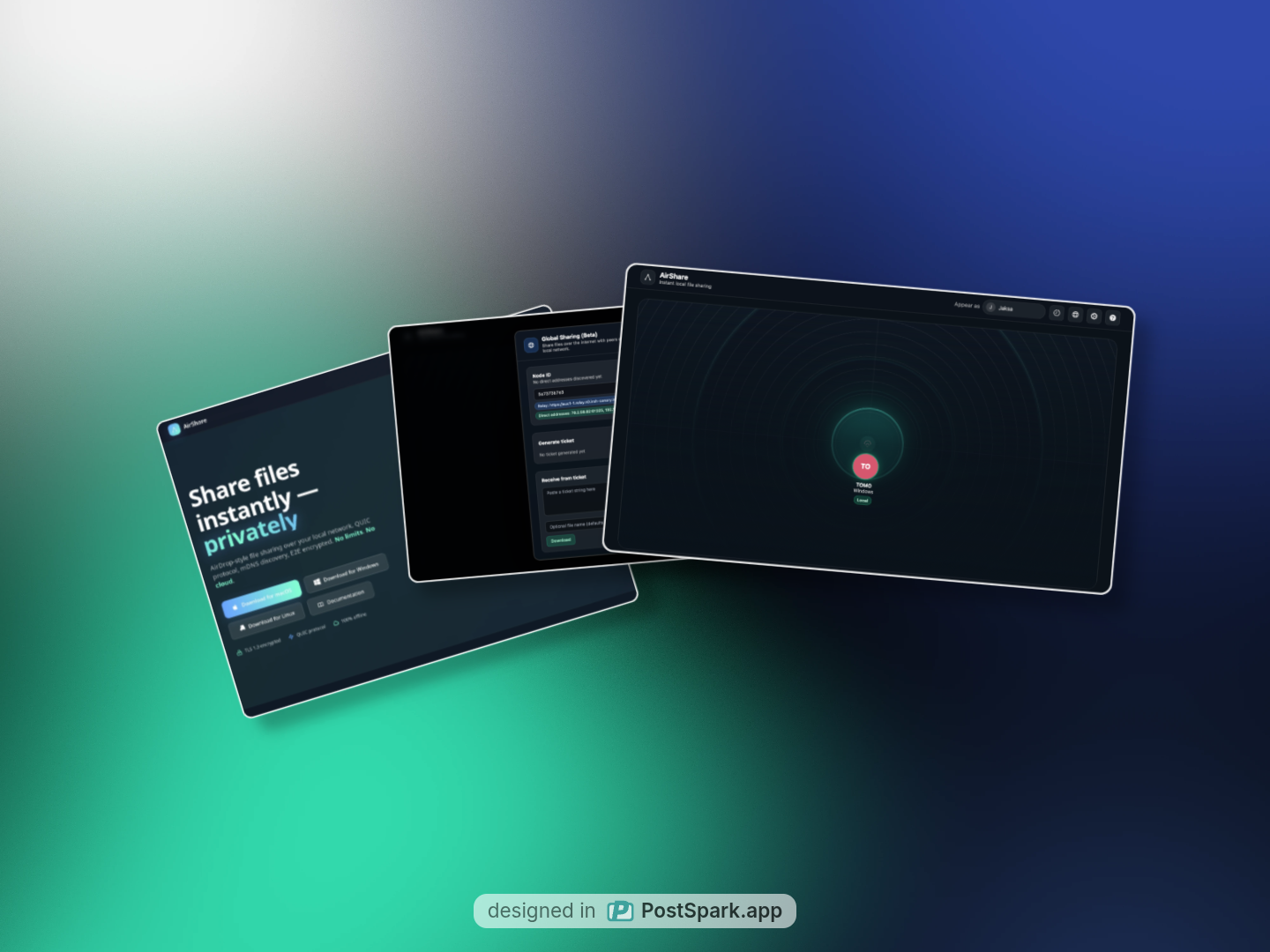Click the Download for macOS button

pyautogui.click(x=261, y=596)
